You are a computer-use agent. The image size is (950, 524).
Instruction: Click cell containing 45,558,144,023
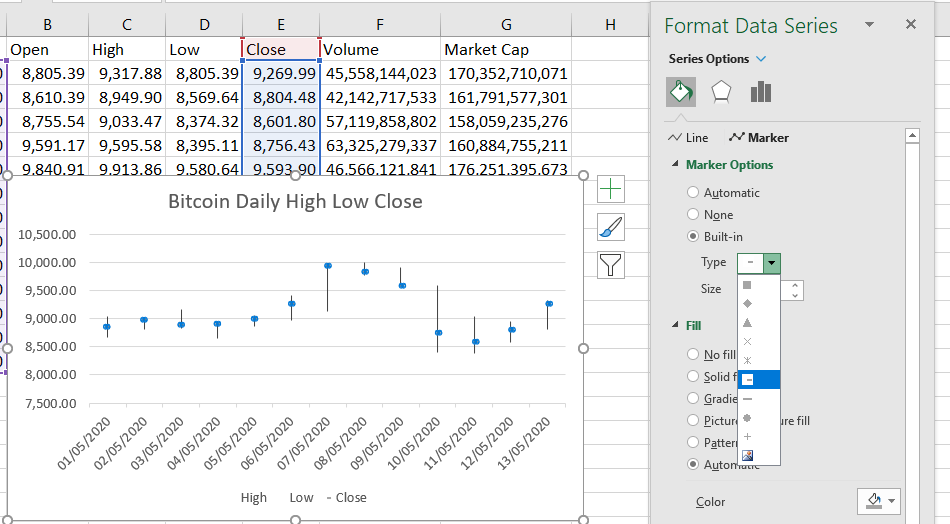tap(380, 73)
